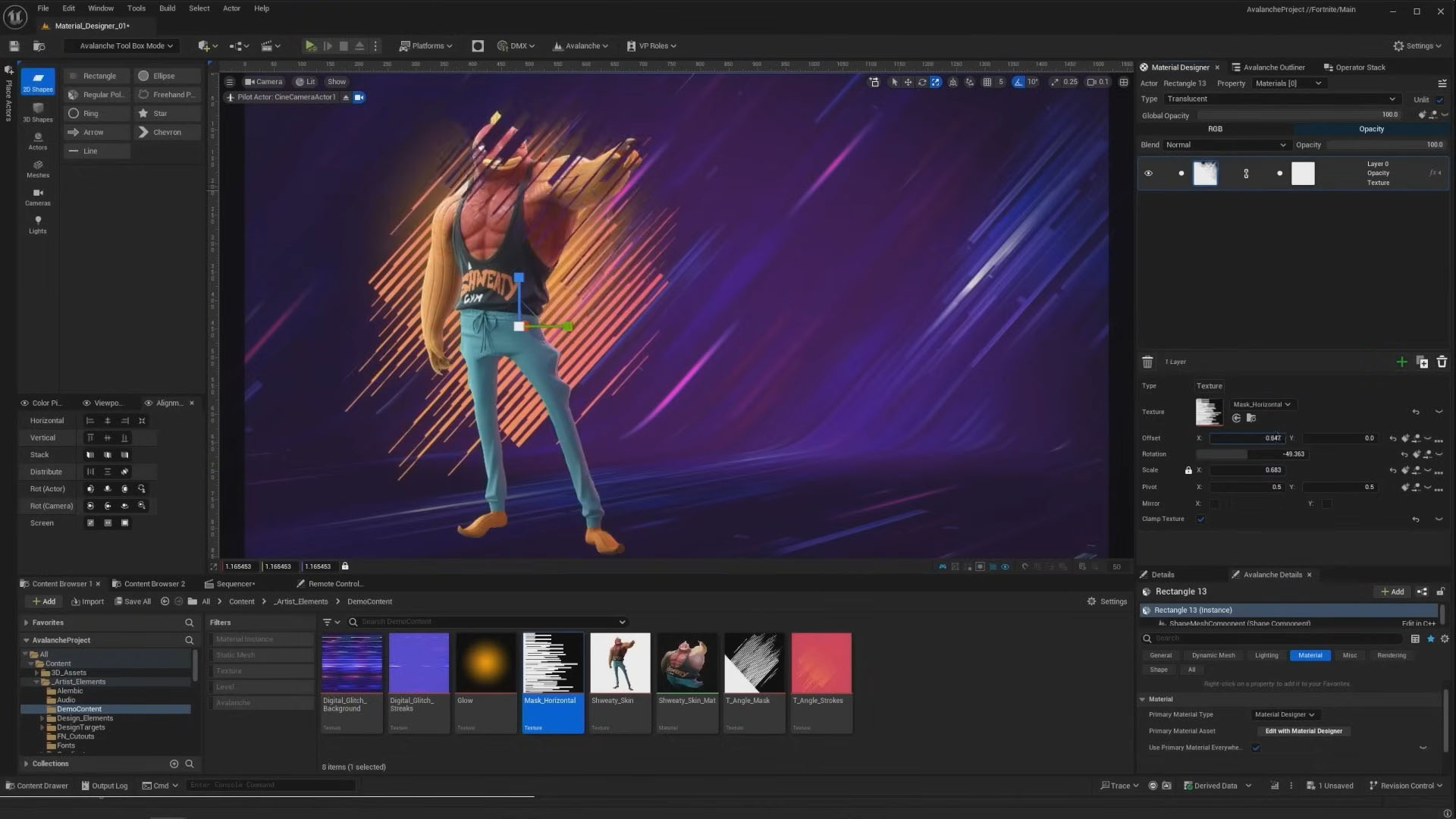
Task: Add a new layer with the green plus
Action: tap(1401, 362)
